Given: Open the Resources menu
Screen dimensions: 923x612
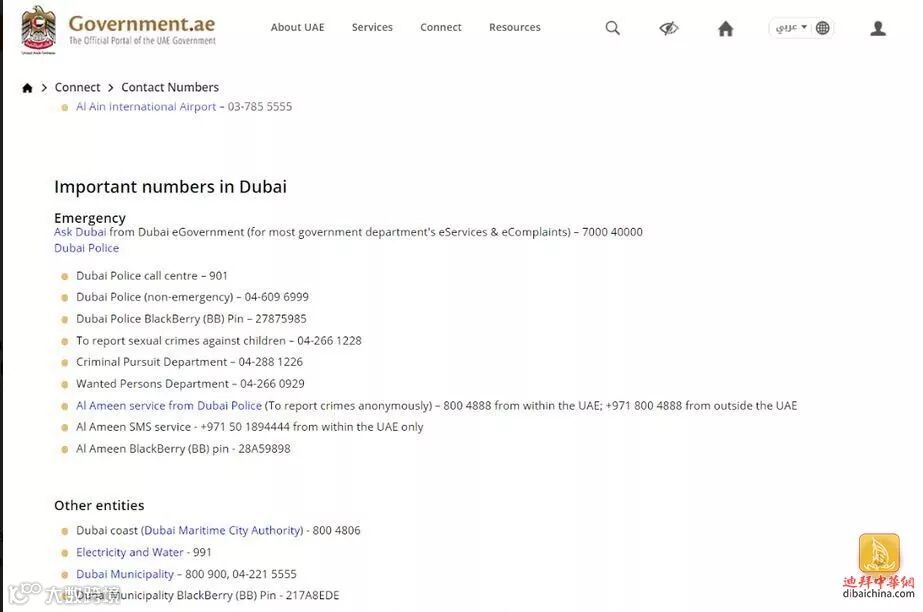Looking at the screenshot, I should pos(514,27).
